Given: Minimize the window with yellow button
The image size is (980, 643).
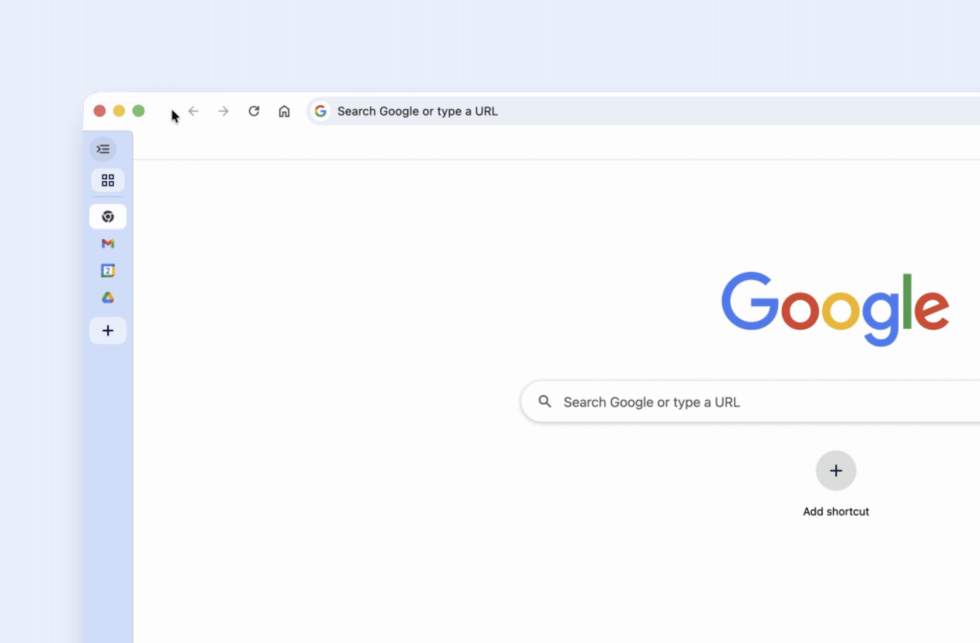Looking at the screenshot, I should 119,111.
